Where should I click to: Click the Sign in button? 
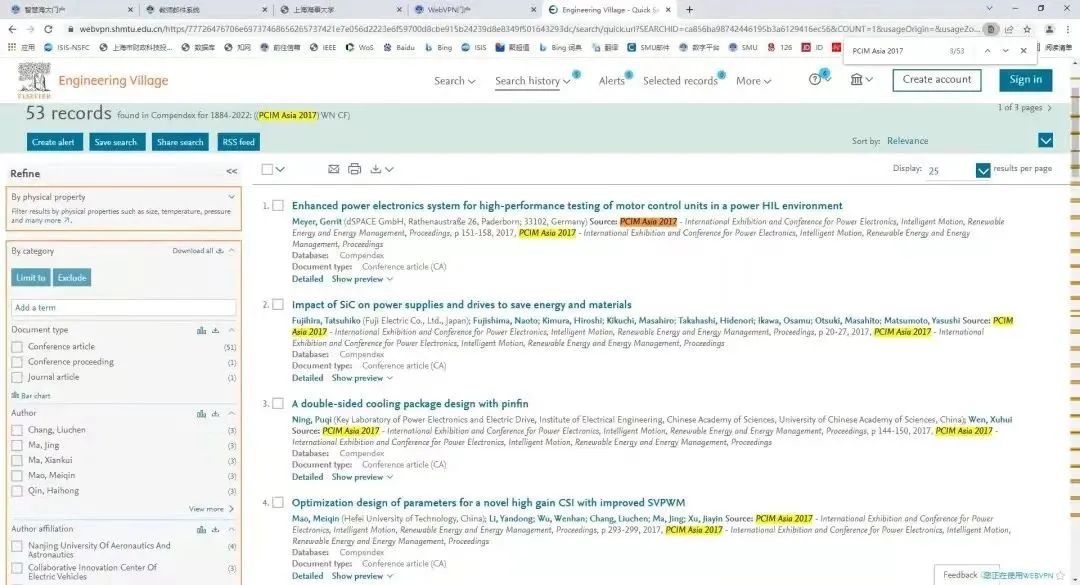[1025, 80]
